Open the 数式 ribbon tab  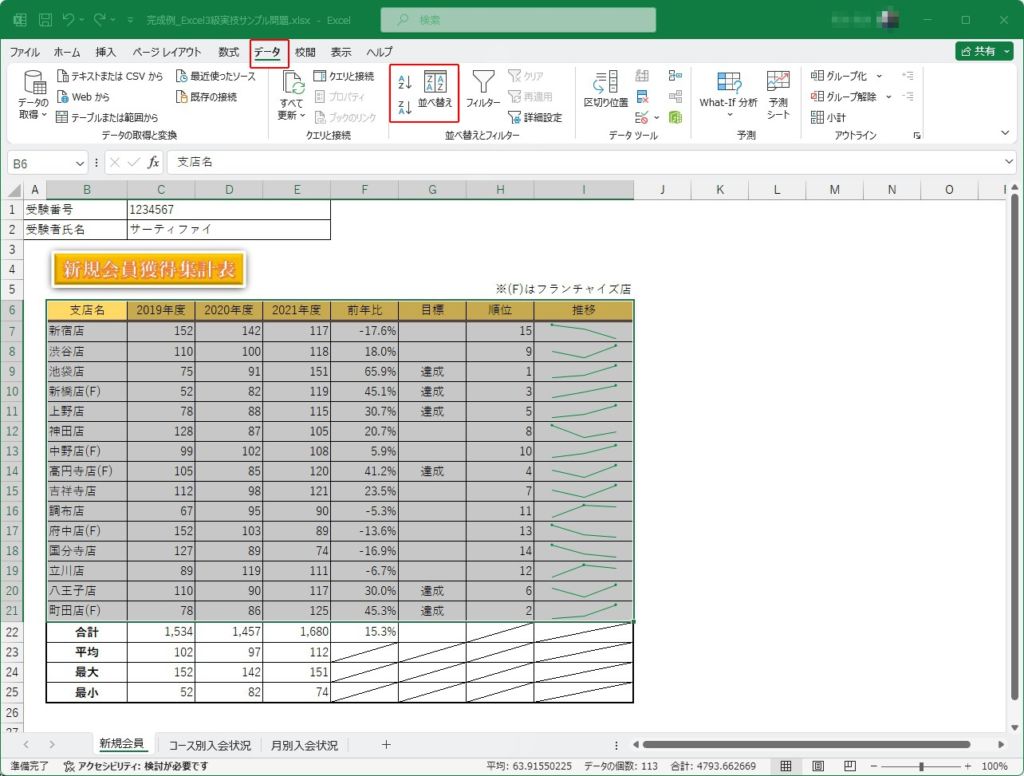(x=228, y=52)
